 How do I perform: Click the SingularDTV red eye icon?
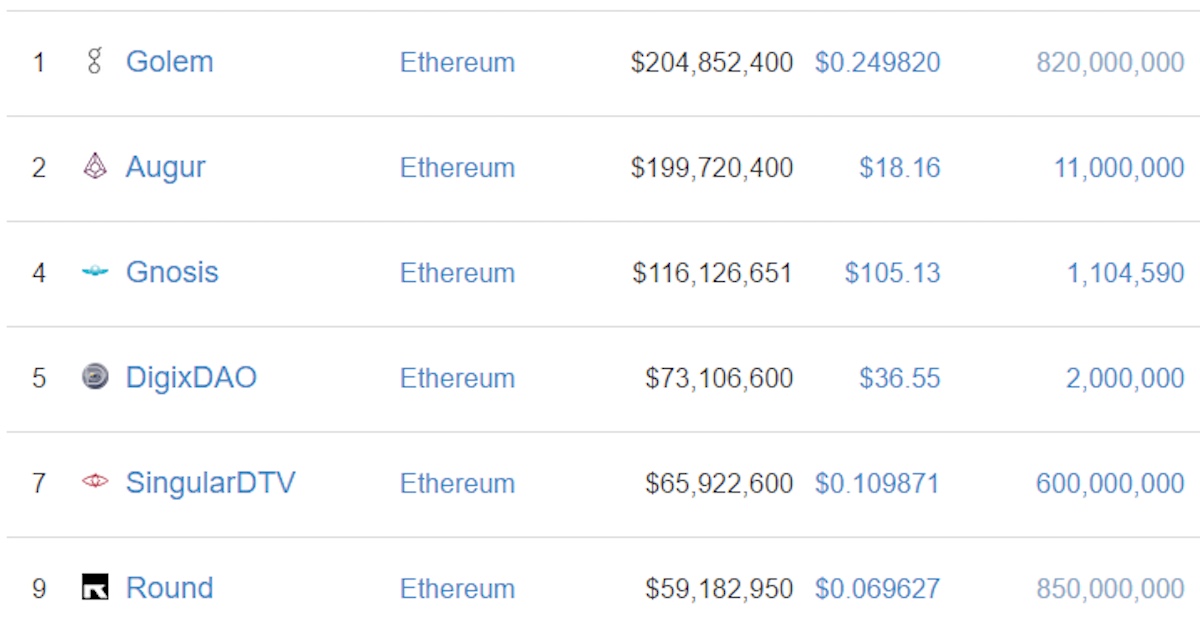(x=95, y=483)
